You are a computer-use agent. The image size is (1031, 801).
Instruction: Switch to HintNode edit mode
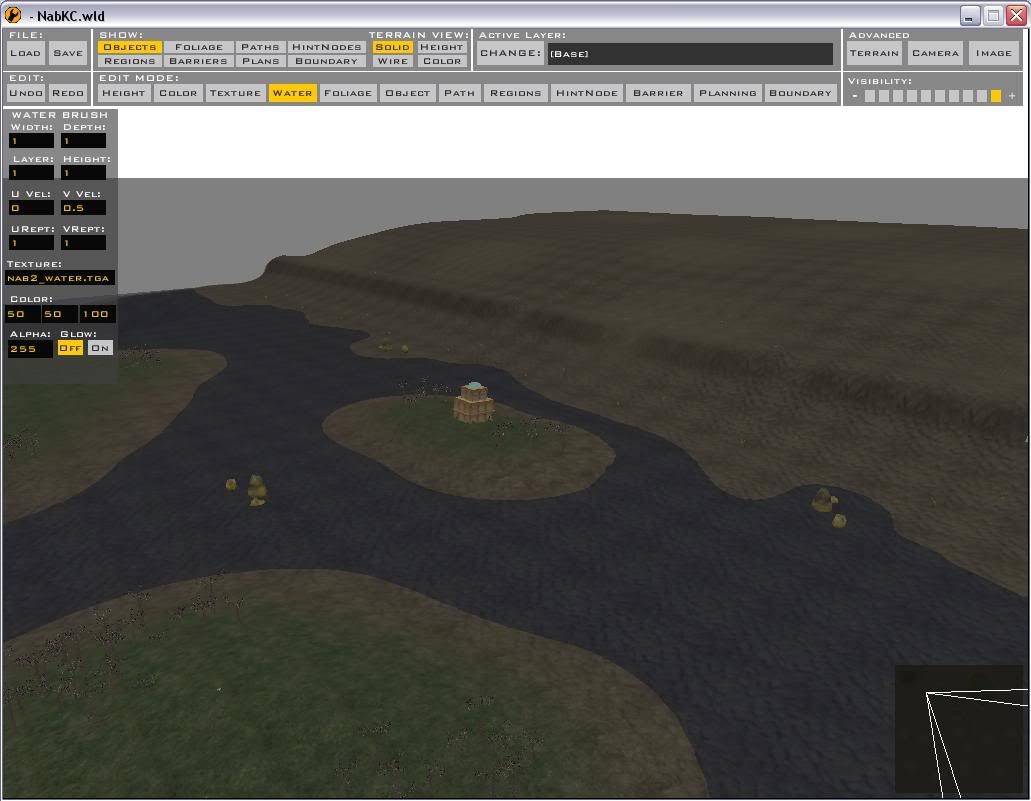click(587, 93)
